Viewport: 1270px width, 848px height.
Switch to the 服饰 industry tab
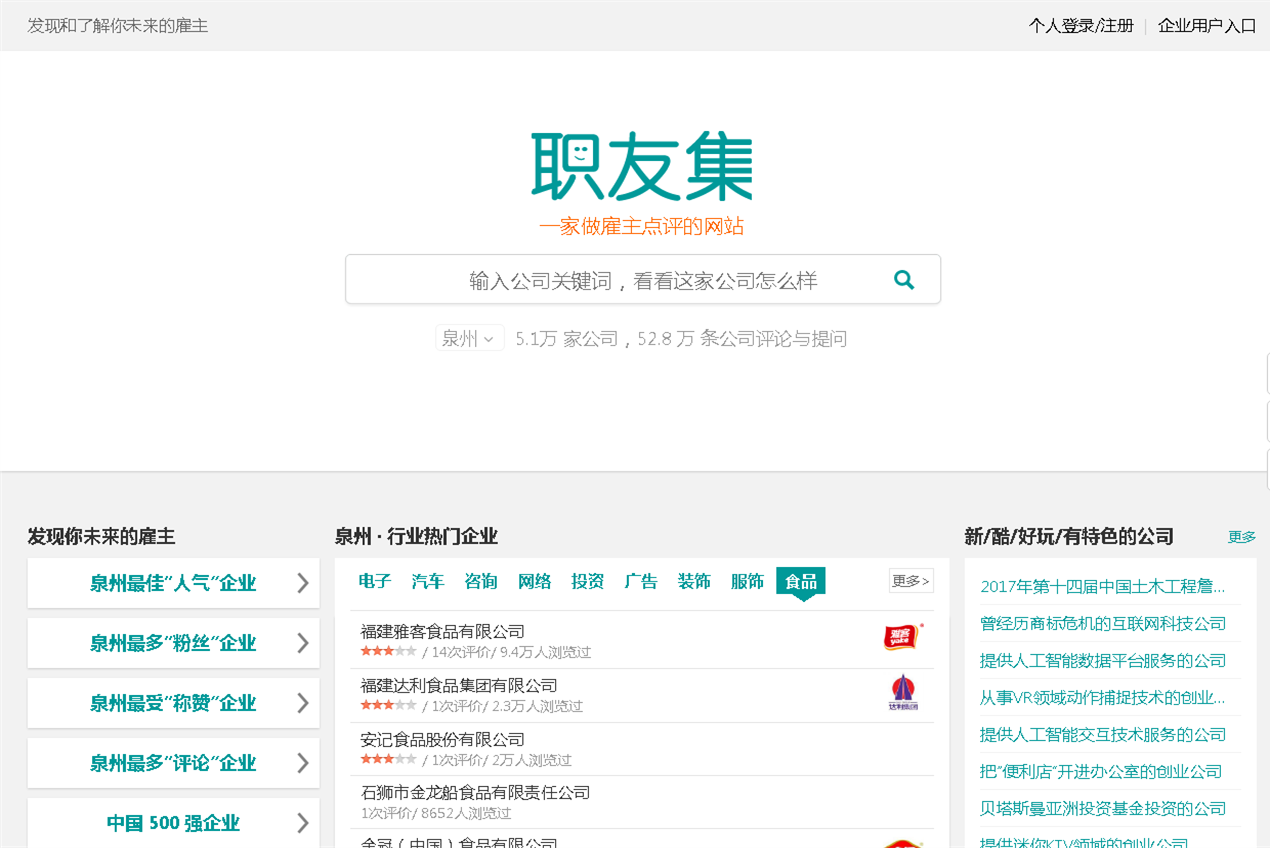click(x=747, y=582)
